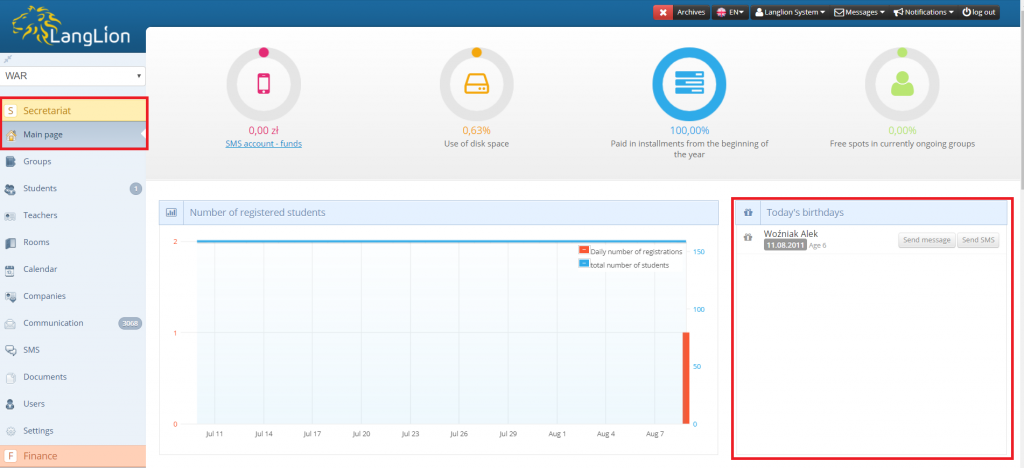Open the Messages dropdown
Viewport: 1024px width, 468px height.
(861, 13)
